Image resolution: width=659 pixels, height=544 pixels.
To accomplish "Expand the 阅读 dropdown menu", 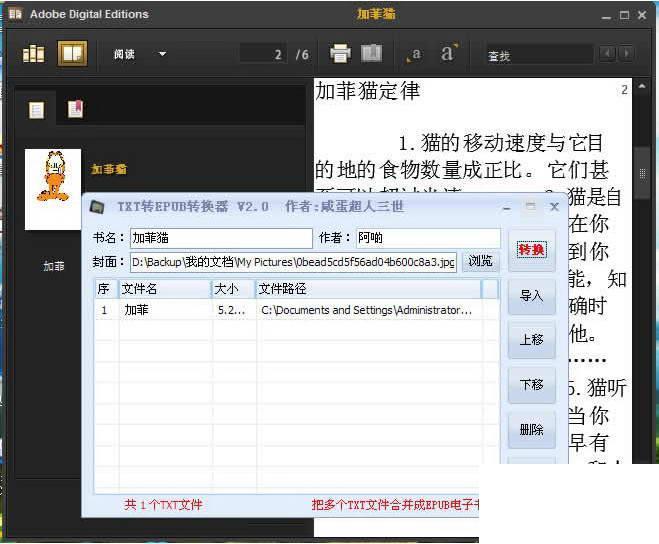I will (x=162, y=54).
